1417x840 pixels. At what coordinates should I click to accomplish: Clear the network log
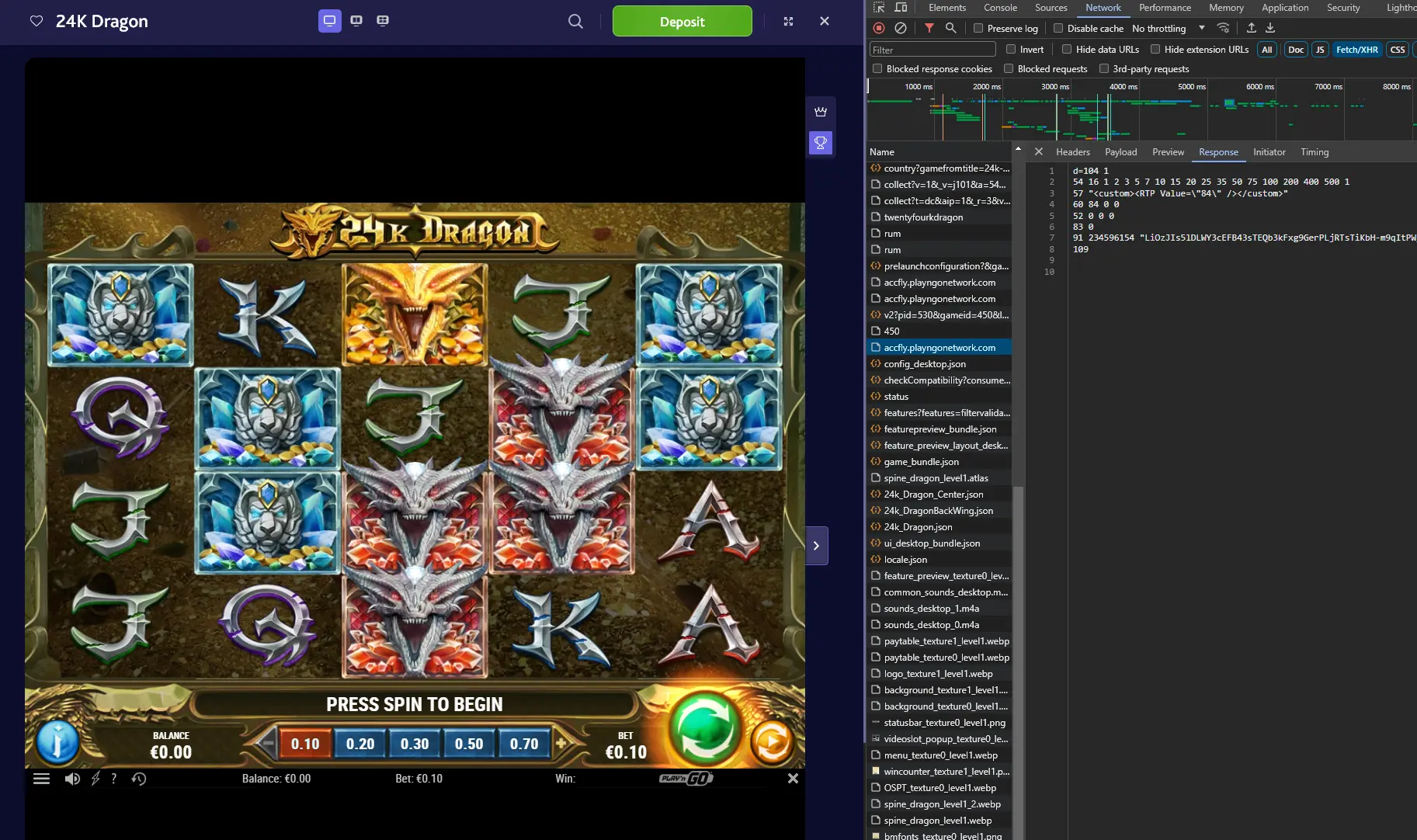(901, 28)
